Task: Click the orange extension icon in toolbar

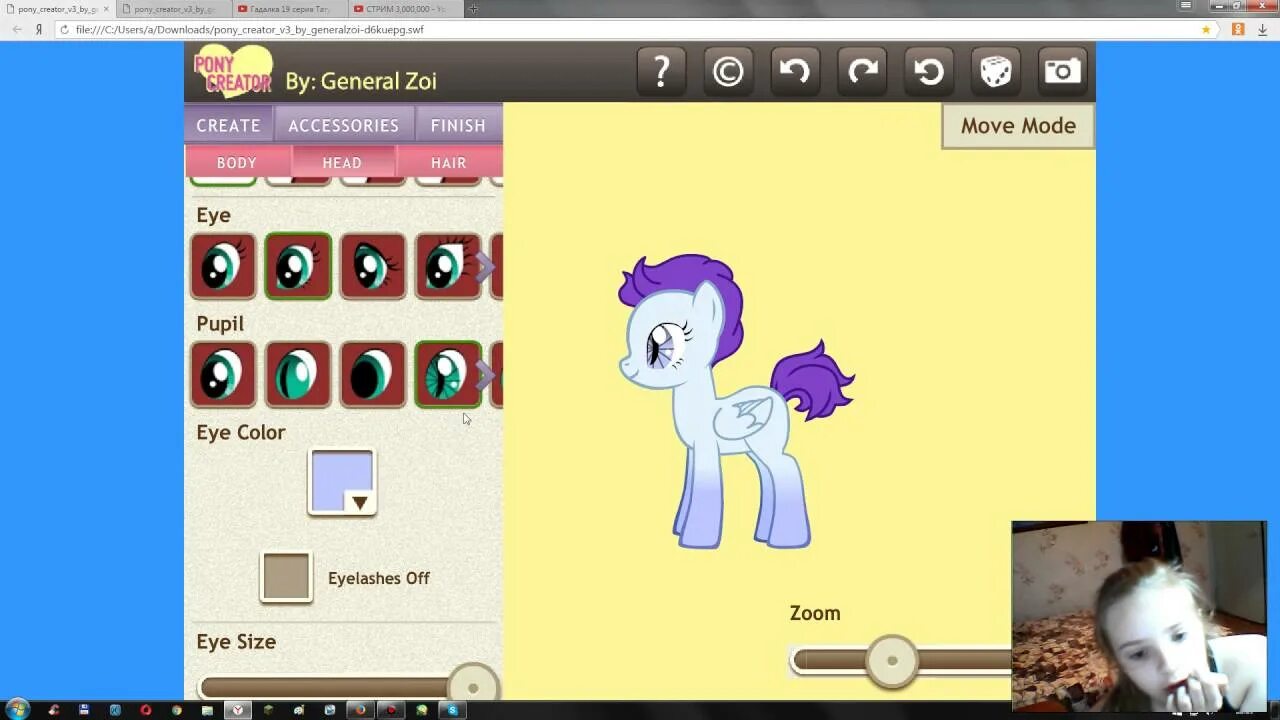Action: click(x=1238, y=30)
